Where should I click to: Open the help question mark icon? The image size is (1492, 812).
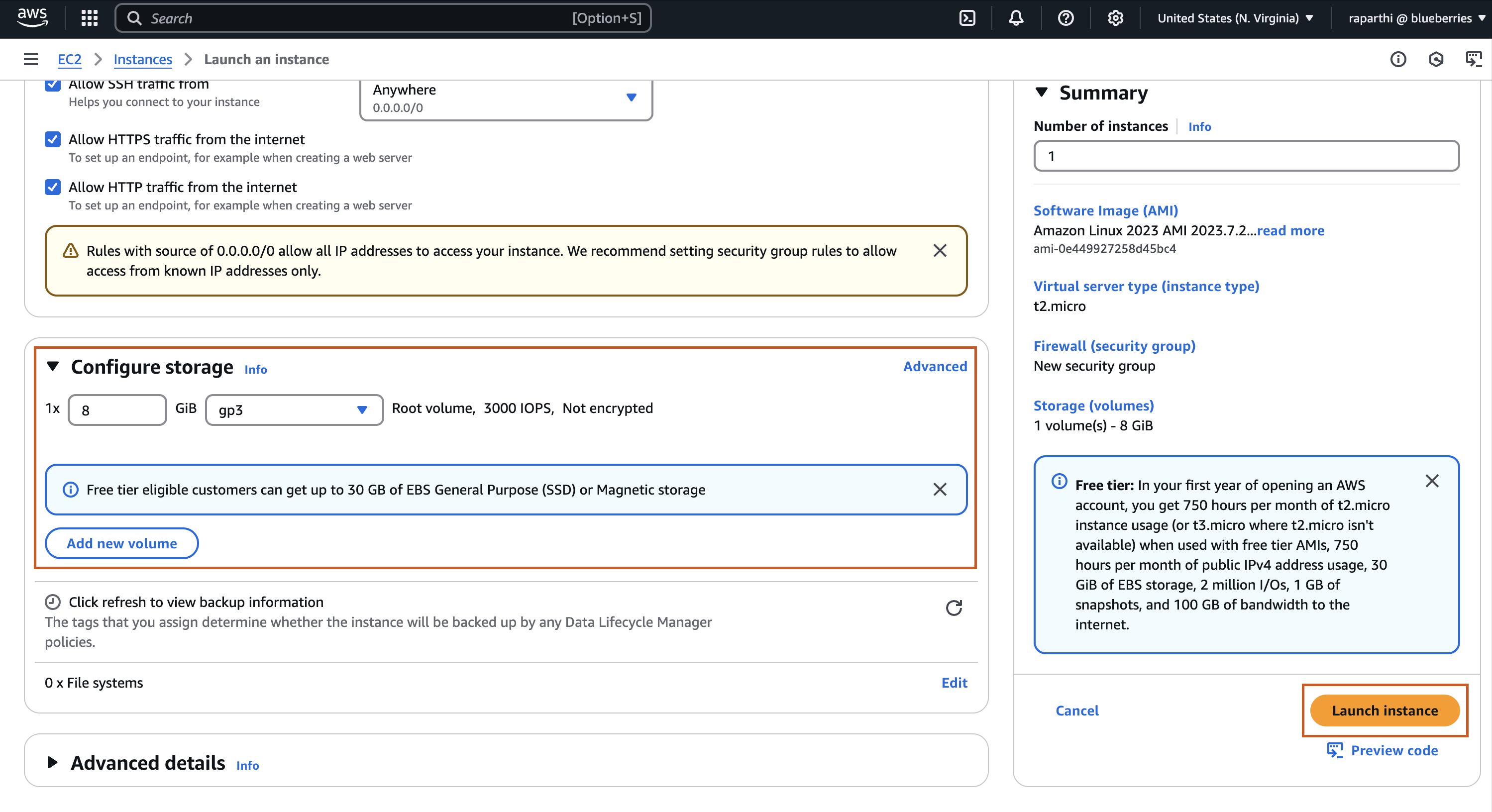click(x=1066, y=18)
